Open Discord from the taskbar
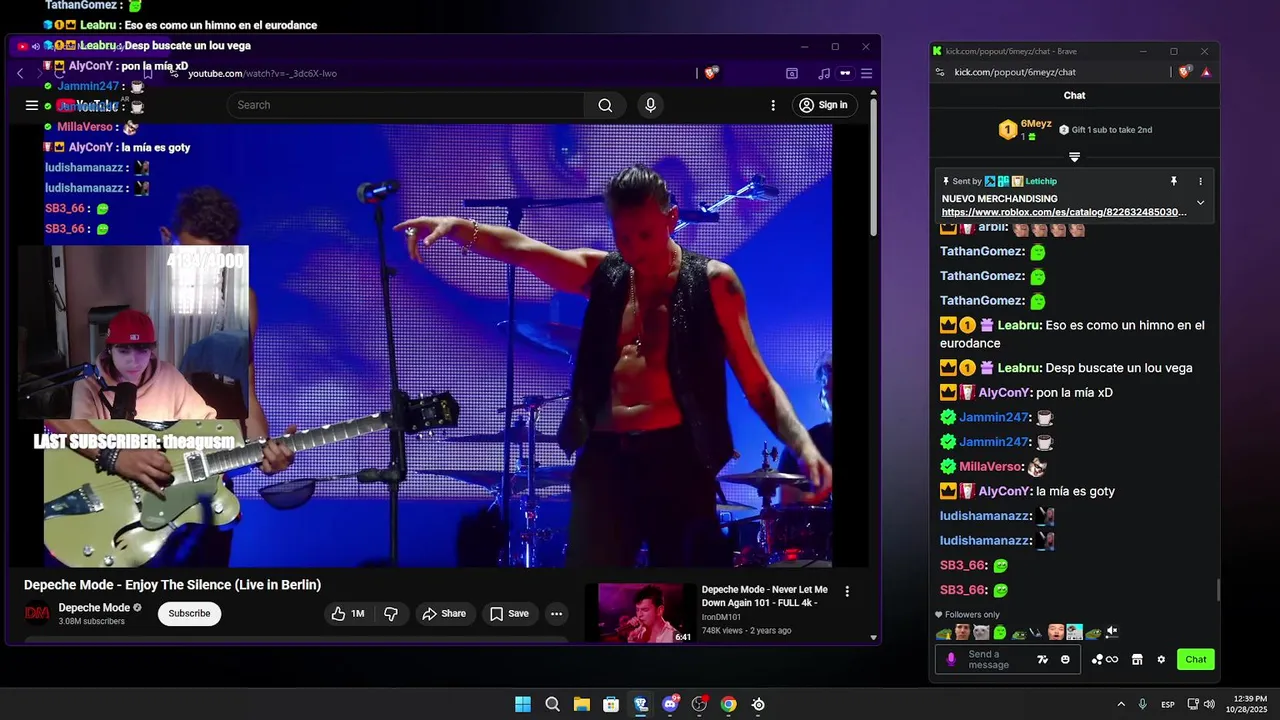The height and width of the screenshot is (720, 1280). 670,704
